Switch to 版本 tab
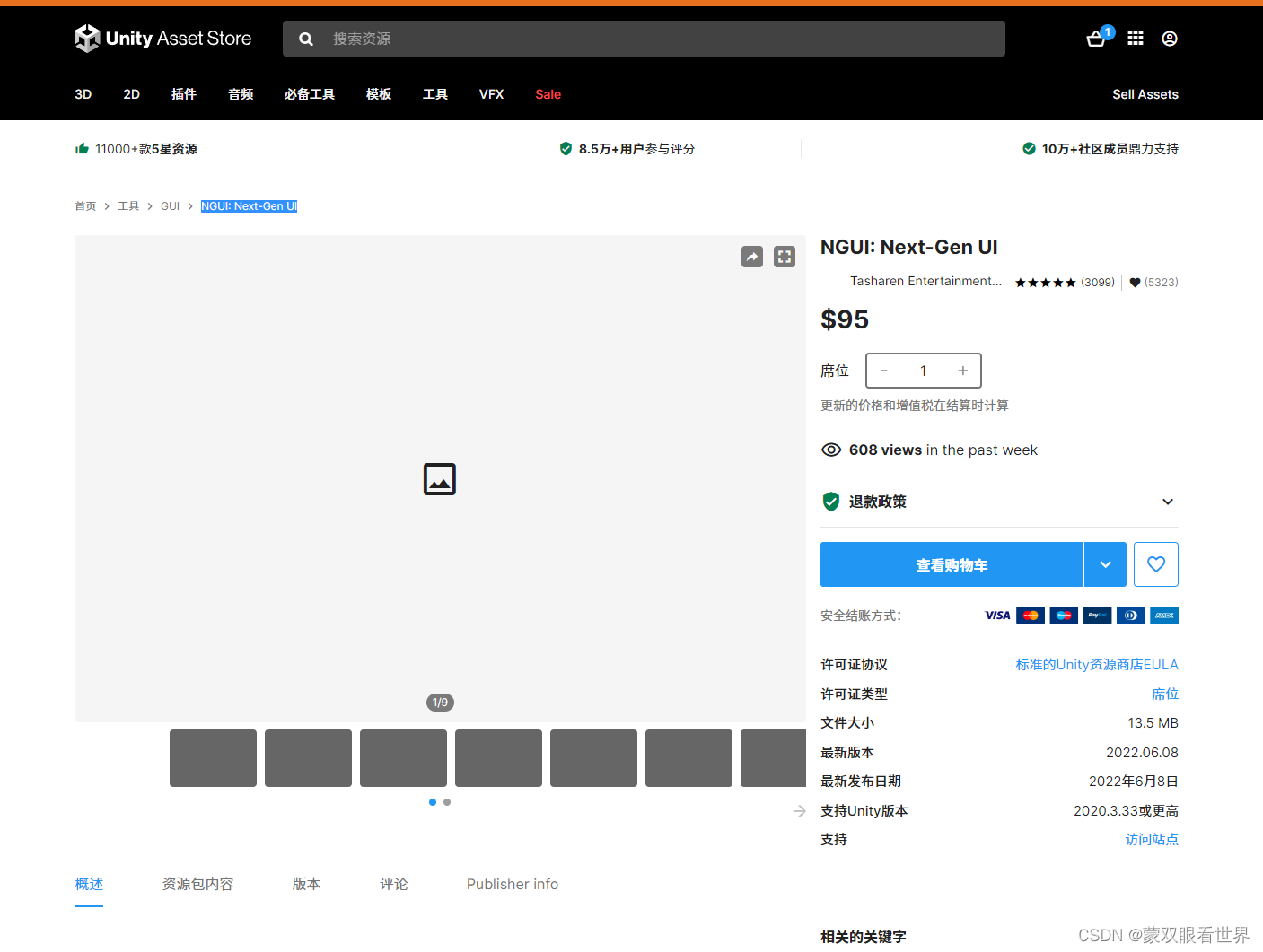 (x=307, y=885)
